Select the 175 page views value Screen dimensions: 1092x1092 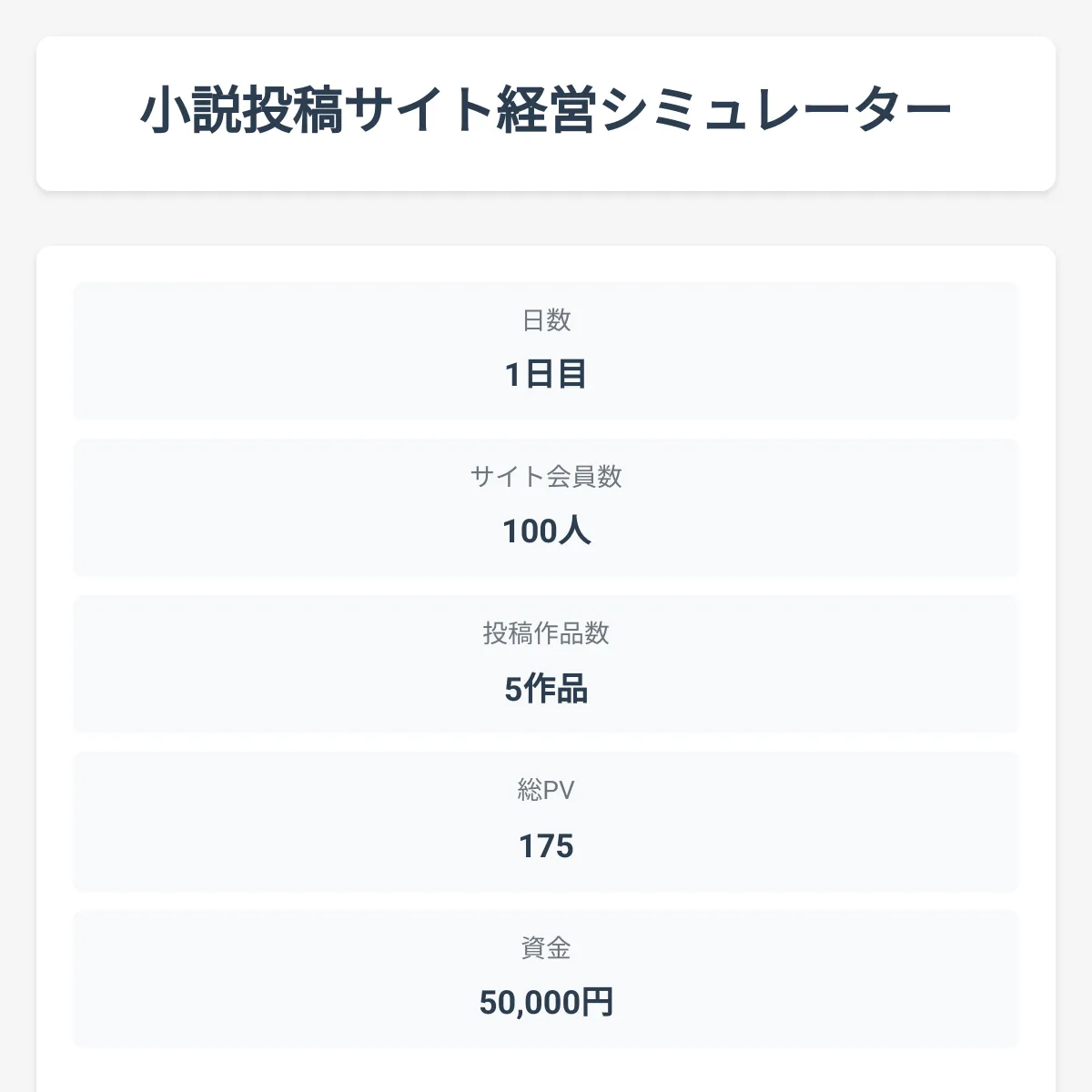pos(546,846)
